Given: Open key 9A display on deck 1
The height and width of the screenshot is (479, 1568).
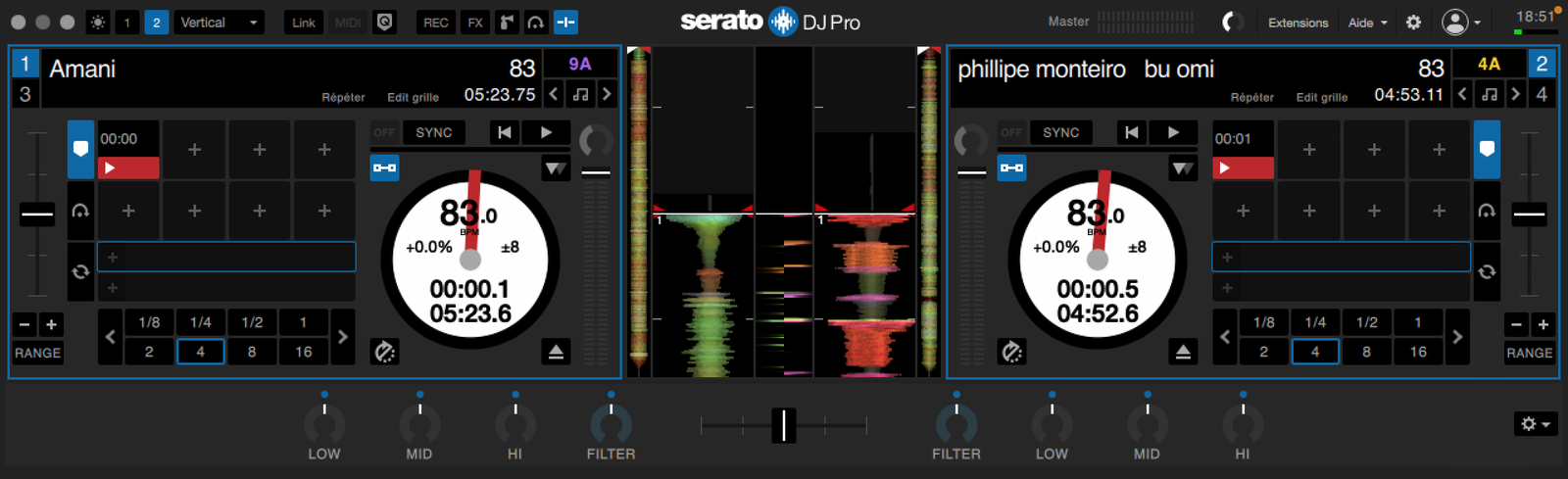Looking at the screenshot, I should (x=580, y=64).
